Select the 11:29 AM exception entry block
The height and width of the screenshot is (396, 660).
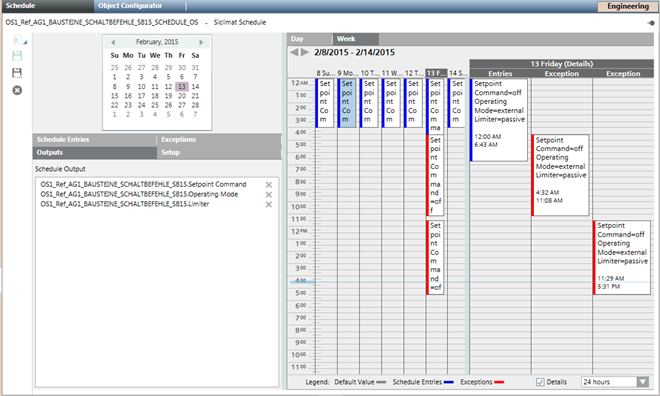click(622, 257)
